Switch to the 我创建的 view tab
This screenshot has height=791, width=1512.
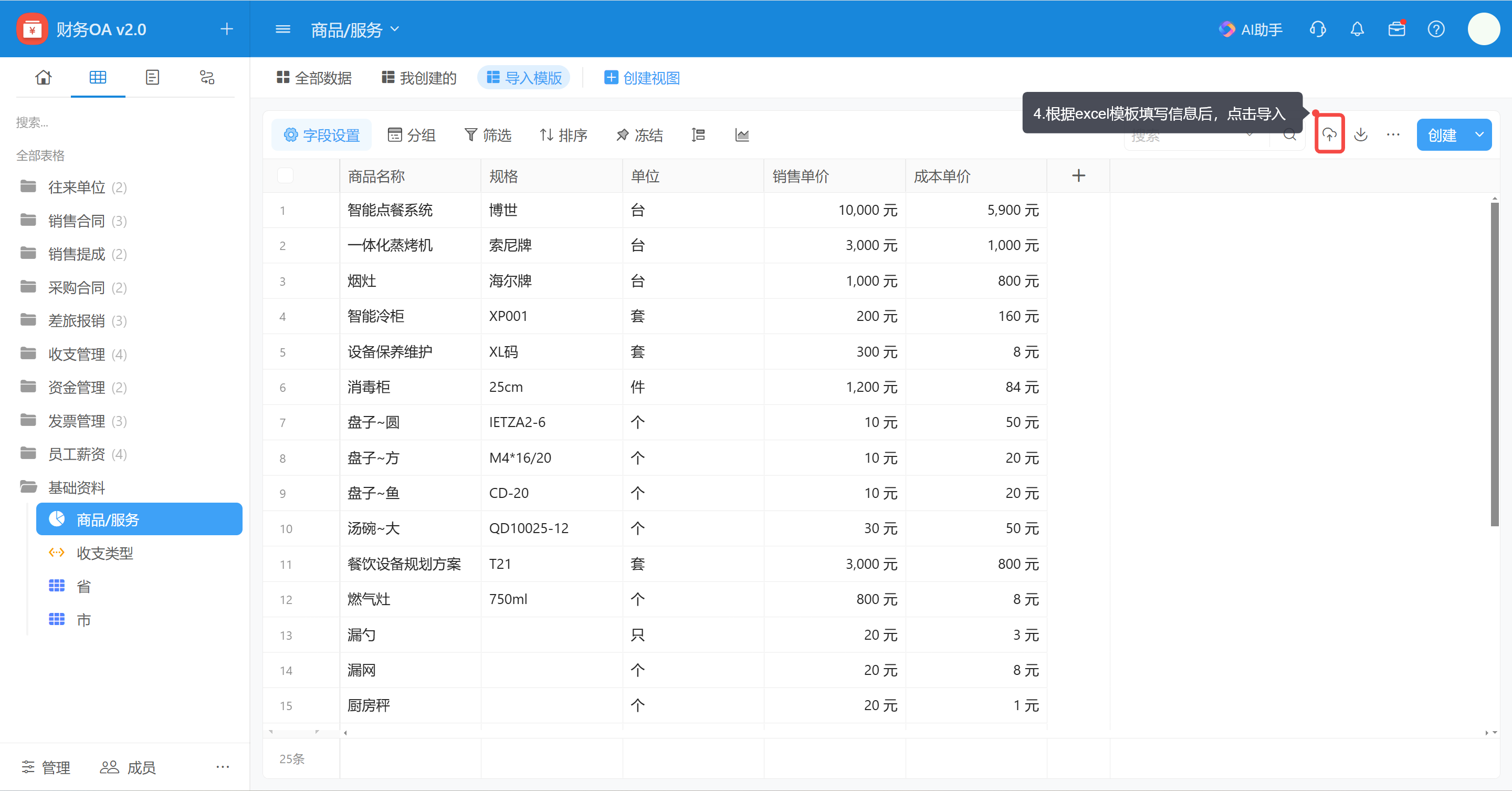click(x=419, y=78)
